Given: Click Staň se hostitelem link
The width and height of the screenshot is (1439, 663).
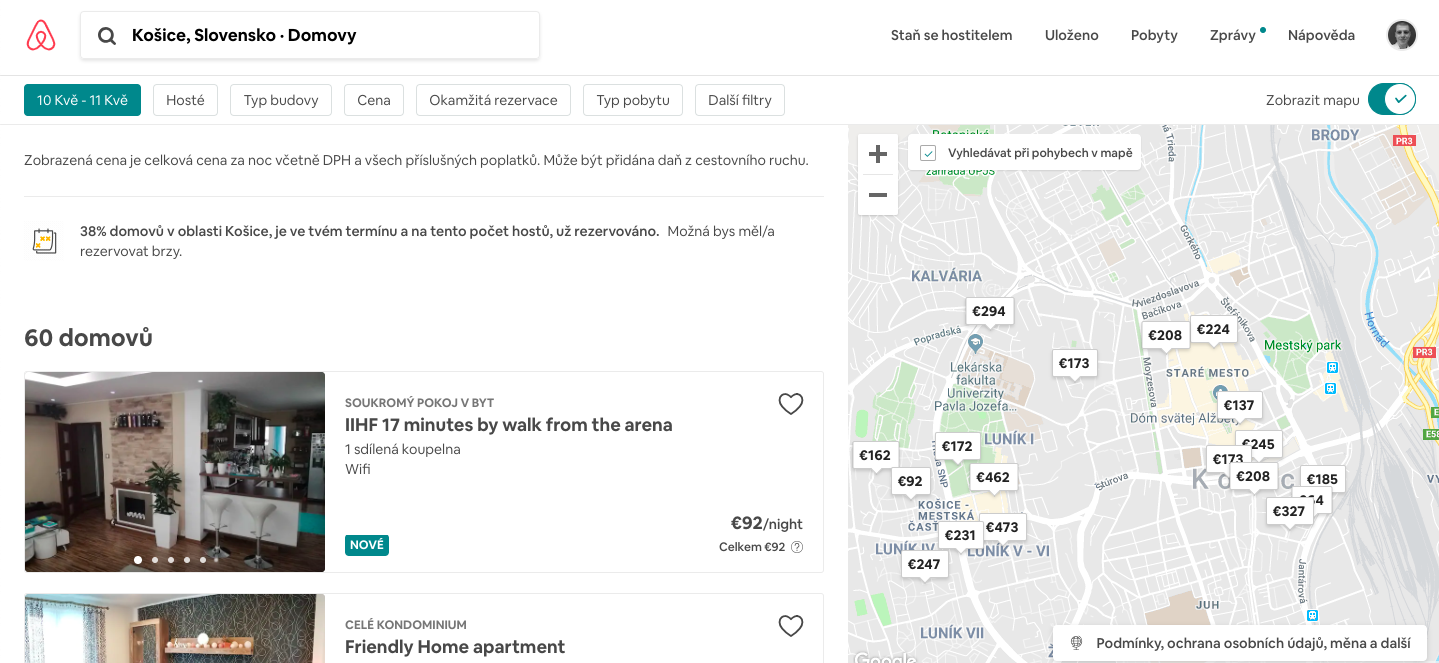Looking at the screenshot, I should [952, 35].
